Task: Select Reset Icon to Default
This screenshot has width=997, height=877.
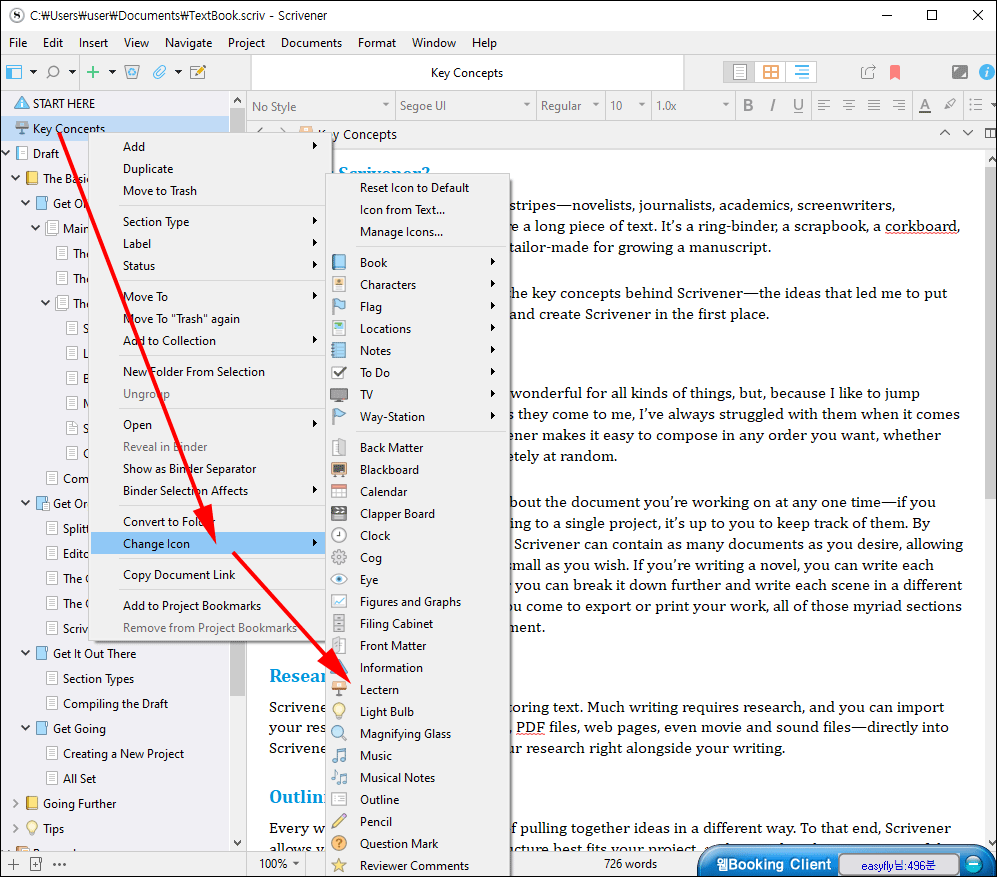Action: click(x=416, y=188)
